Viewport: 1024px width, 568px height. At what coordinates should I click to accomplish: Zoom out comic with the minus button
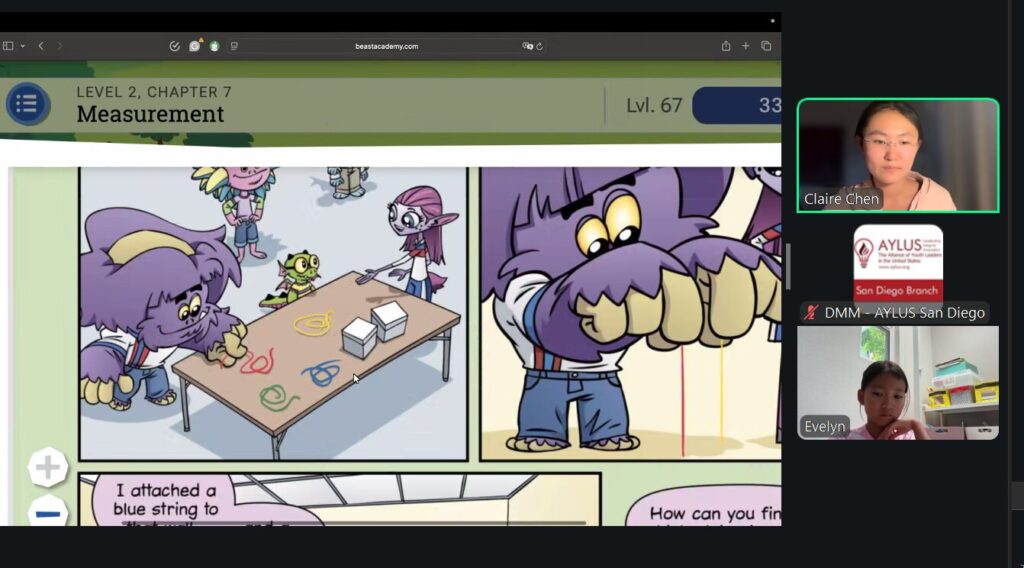(48, 513)
